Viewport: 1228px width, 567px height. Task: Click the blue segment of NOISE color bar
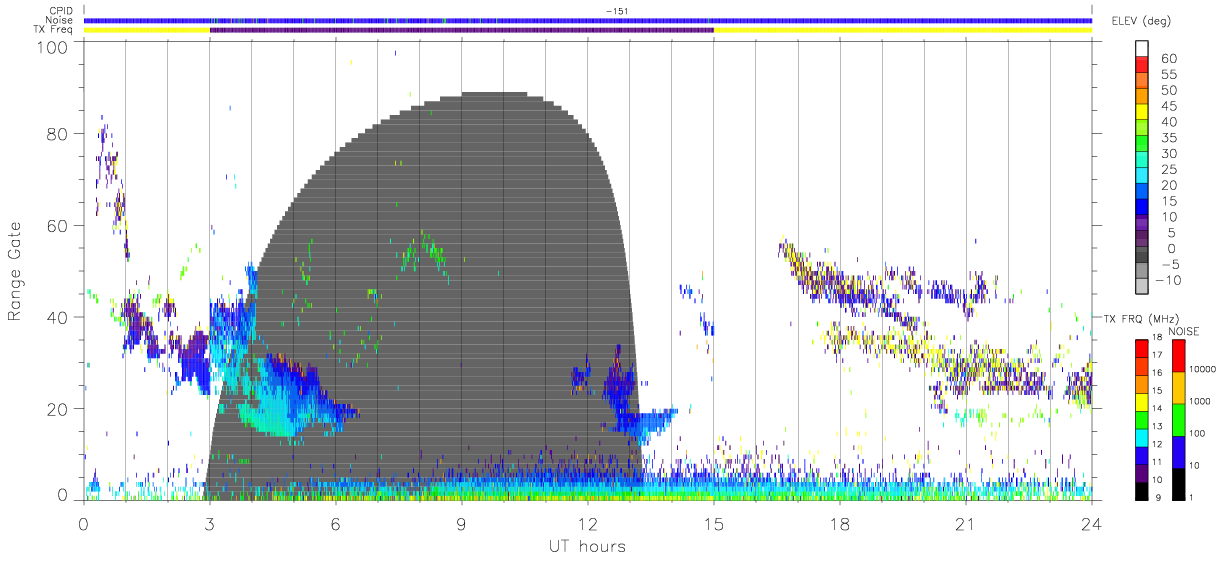[x=1178, y=452]
